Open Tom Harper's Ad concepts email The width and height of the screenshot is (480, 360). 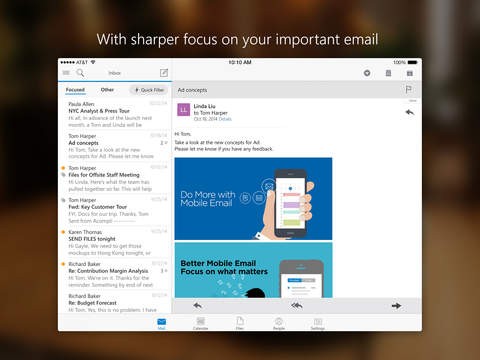(x=115, y=146)
